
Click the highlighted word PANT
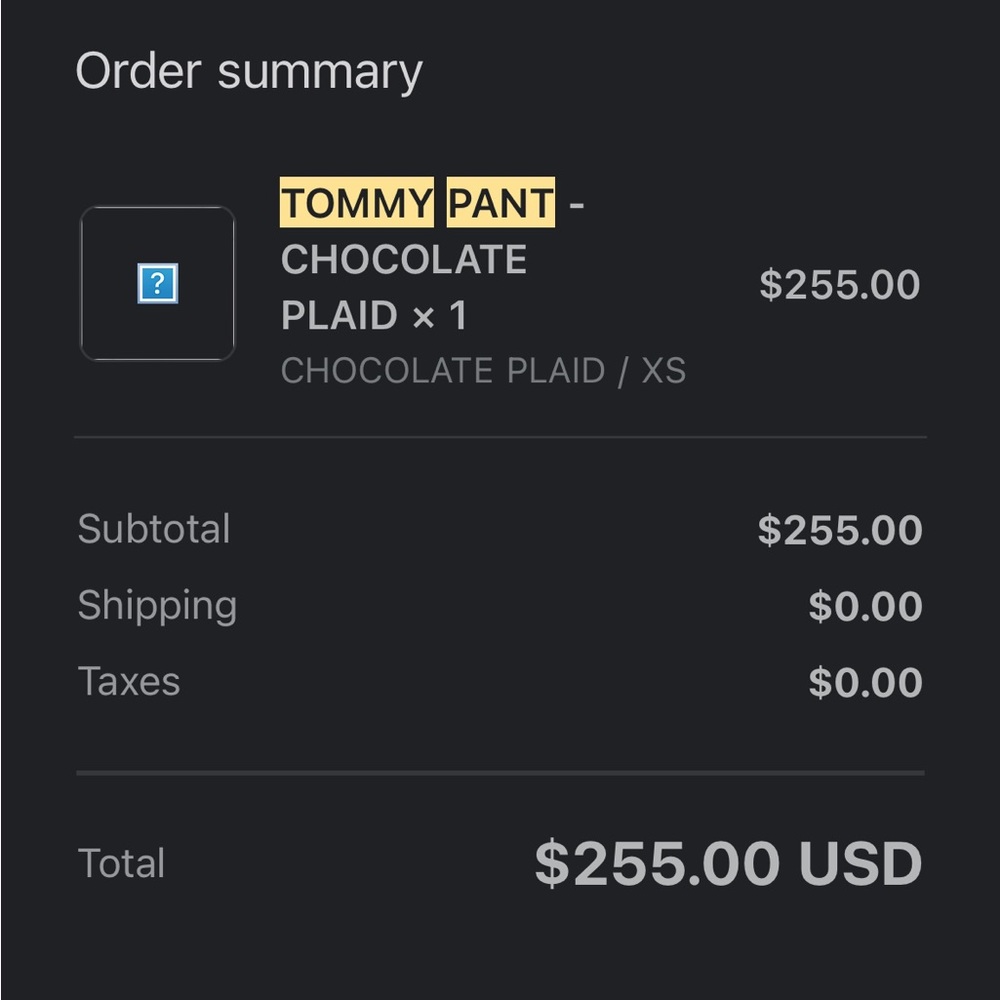[x=500, y=203]
